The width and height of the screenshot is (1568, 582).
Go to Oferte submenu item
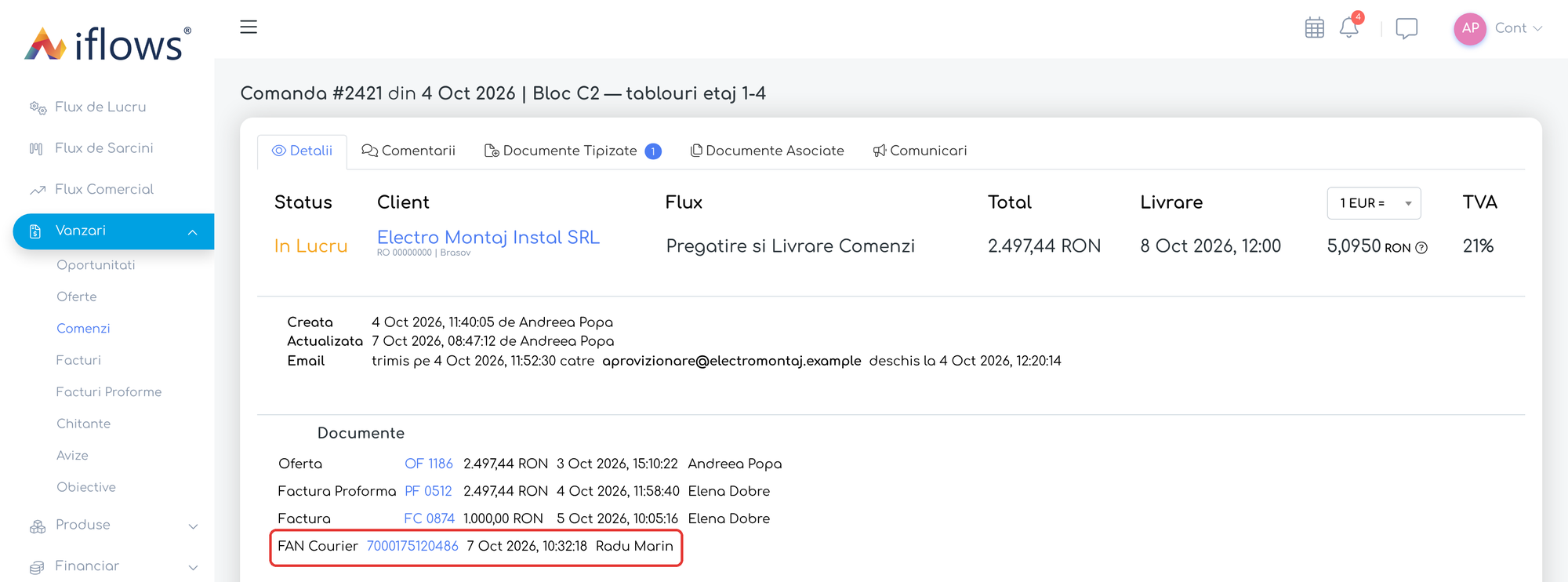coord(77,296)
